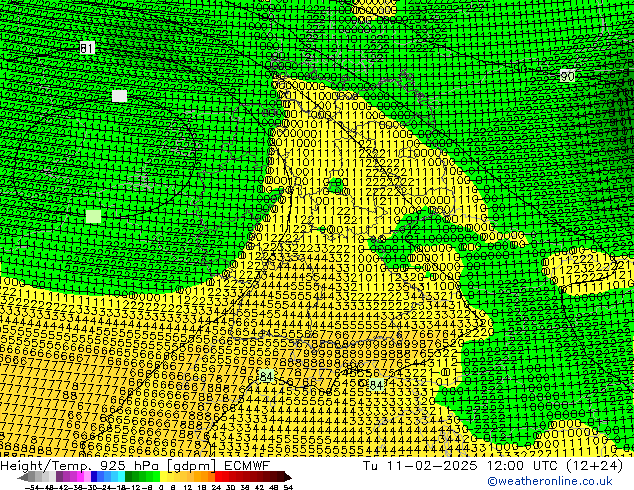The image size is (634, 490).
Task: Click the blank white label box on map
Action: pos(119,96)
